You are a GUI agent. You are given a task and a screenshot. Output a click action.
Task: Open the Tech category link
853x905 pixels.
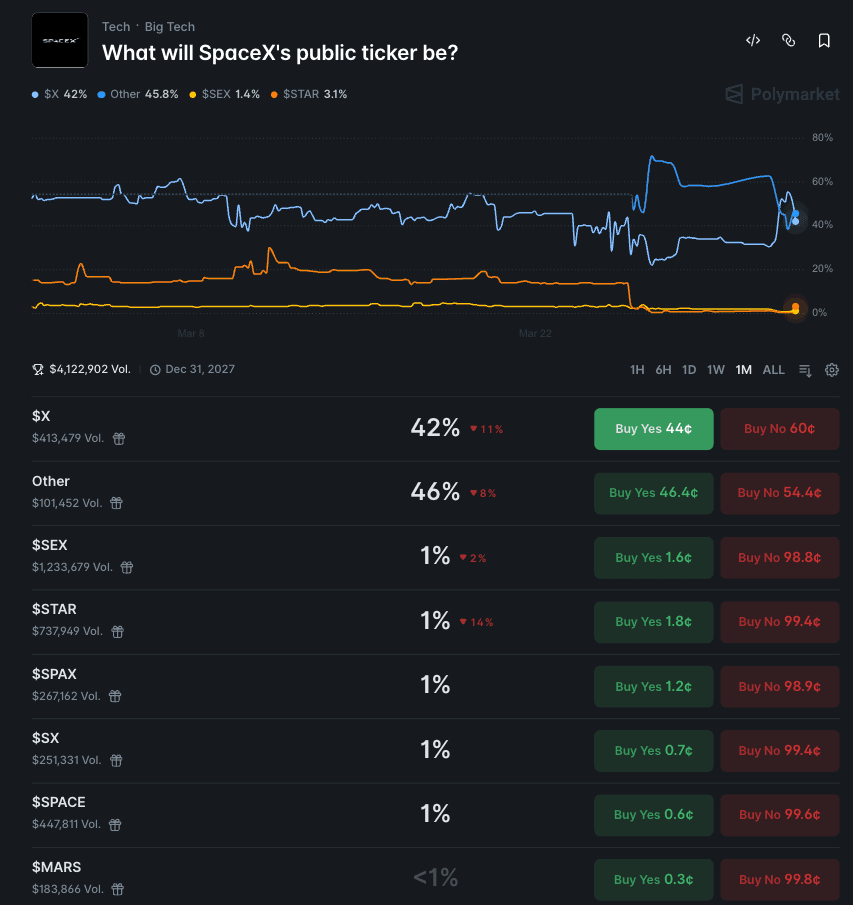116,27
